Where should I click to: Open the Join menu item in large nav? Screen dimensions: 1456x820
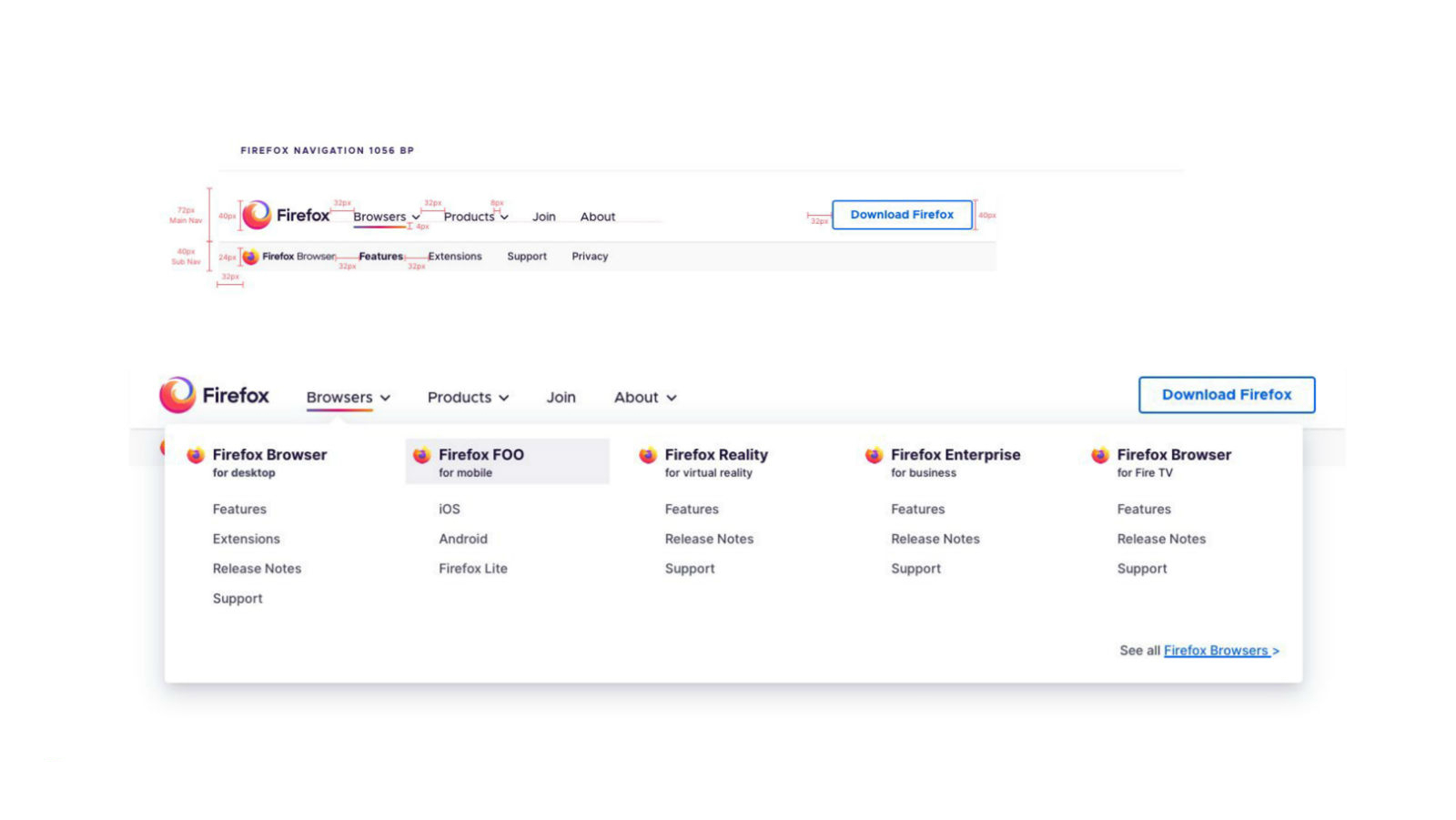click(x=561, y=398)
